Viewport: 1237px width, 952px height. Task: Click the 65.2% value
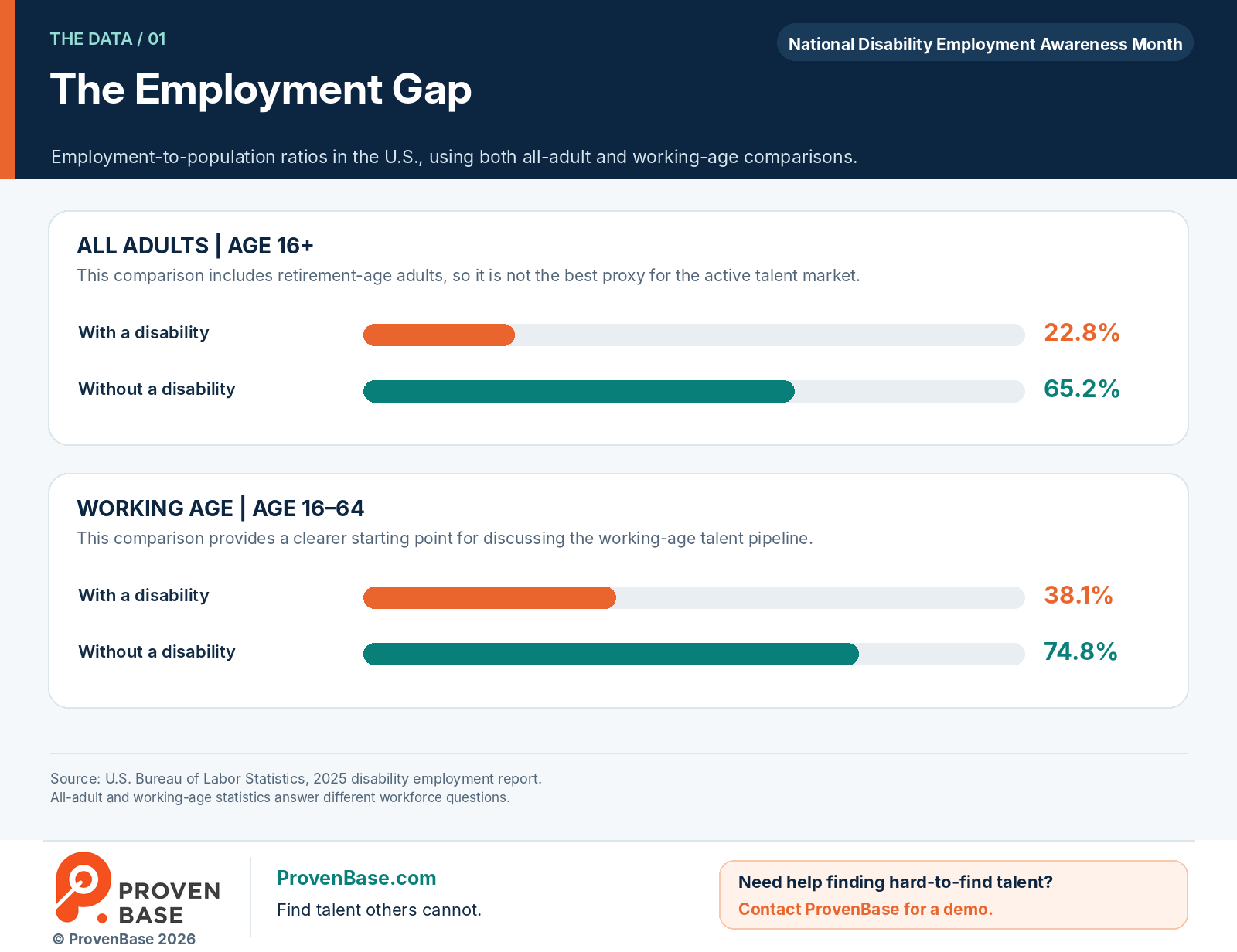coord(1082,389)
